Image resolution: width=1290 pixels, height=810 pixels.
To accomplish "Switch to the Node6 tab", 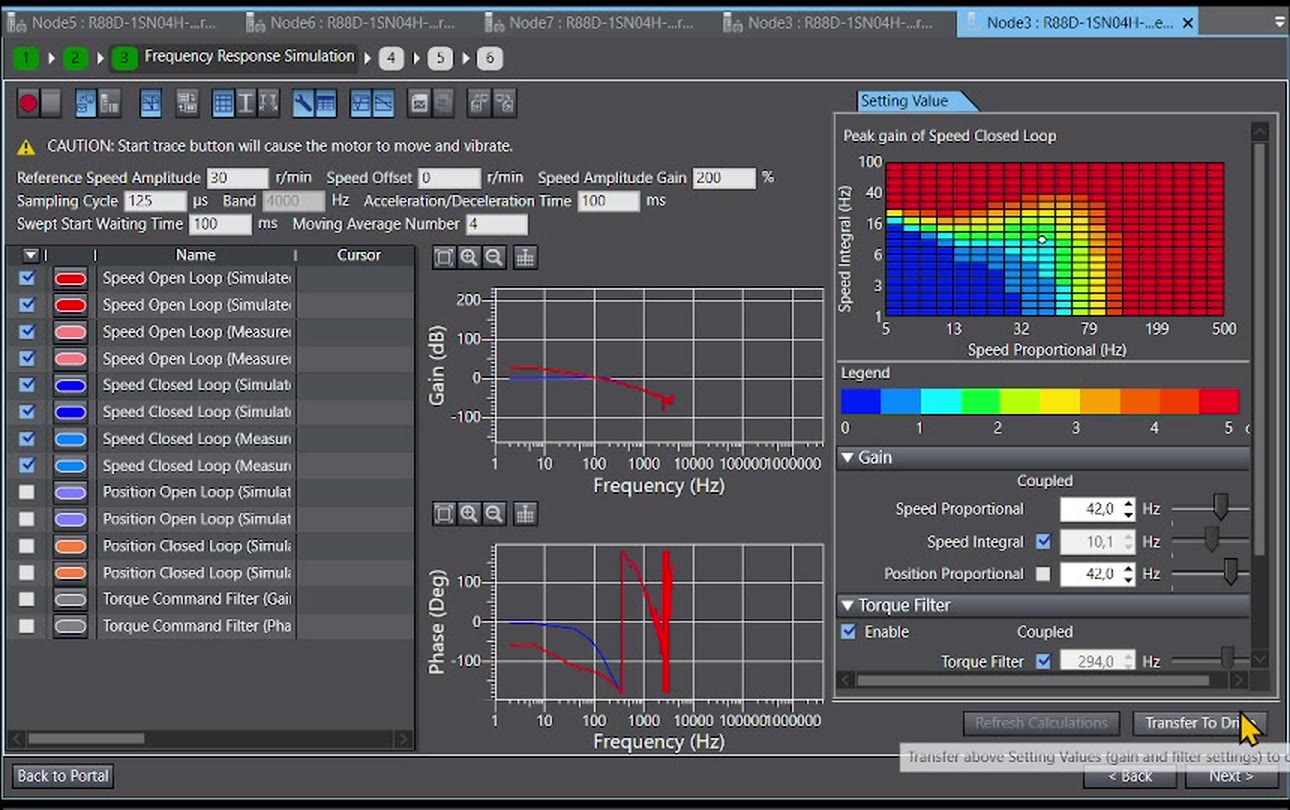I will pos(359,22).
